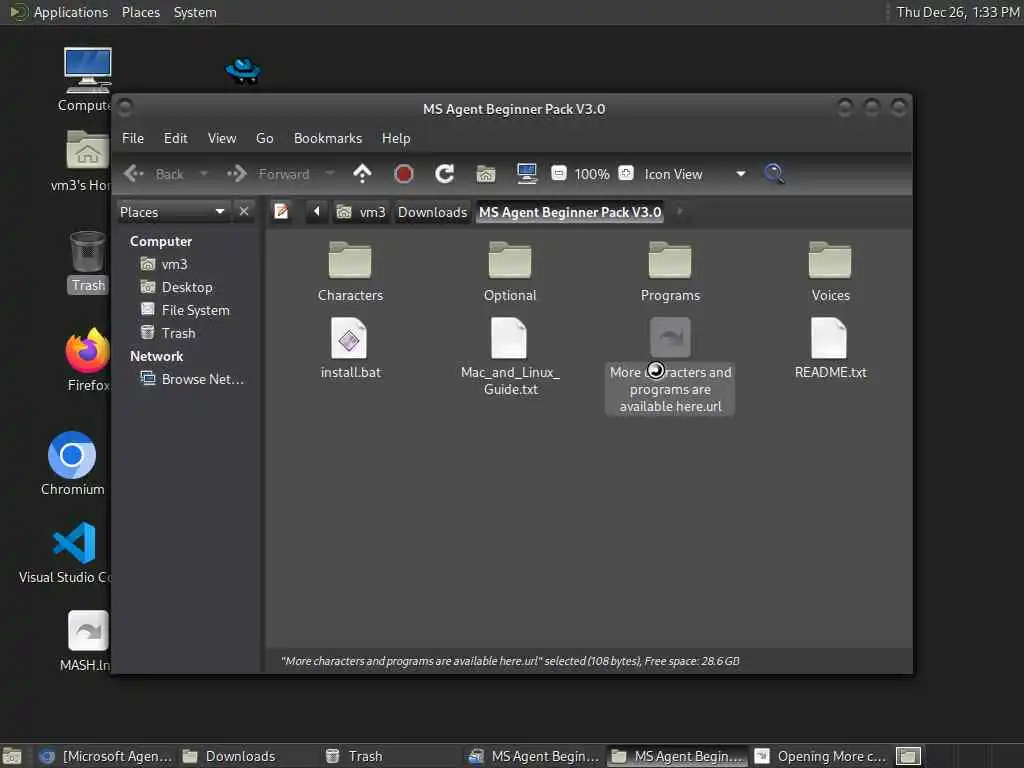Toggle text-based location entry pencil icon
The image size is (1024, 768).
click(x=281, y=212)
